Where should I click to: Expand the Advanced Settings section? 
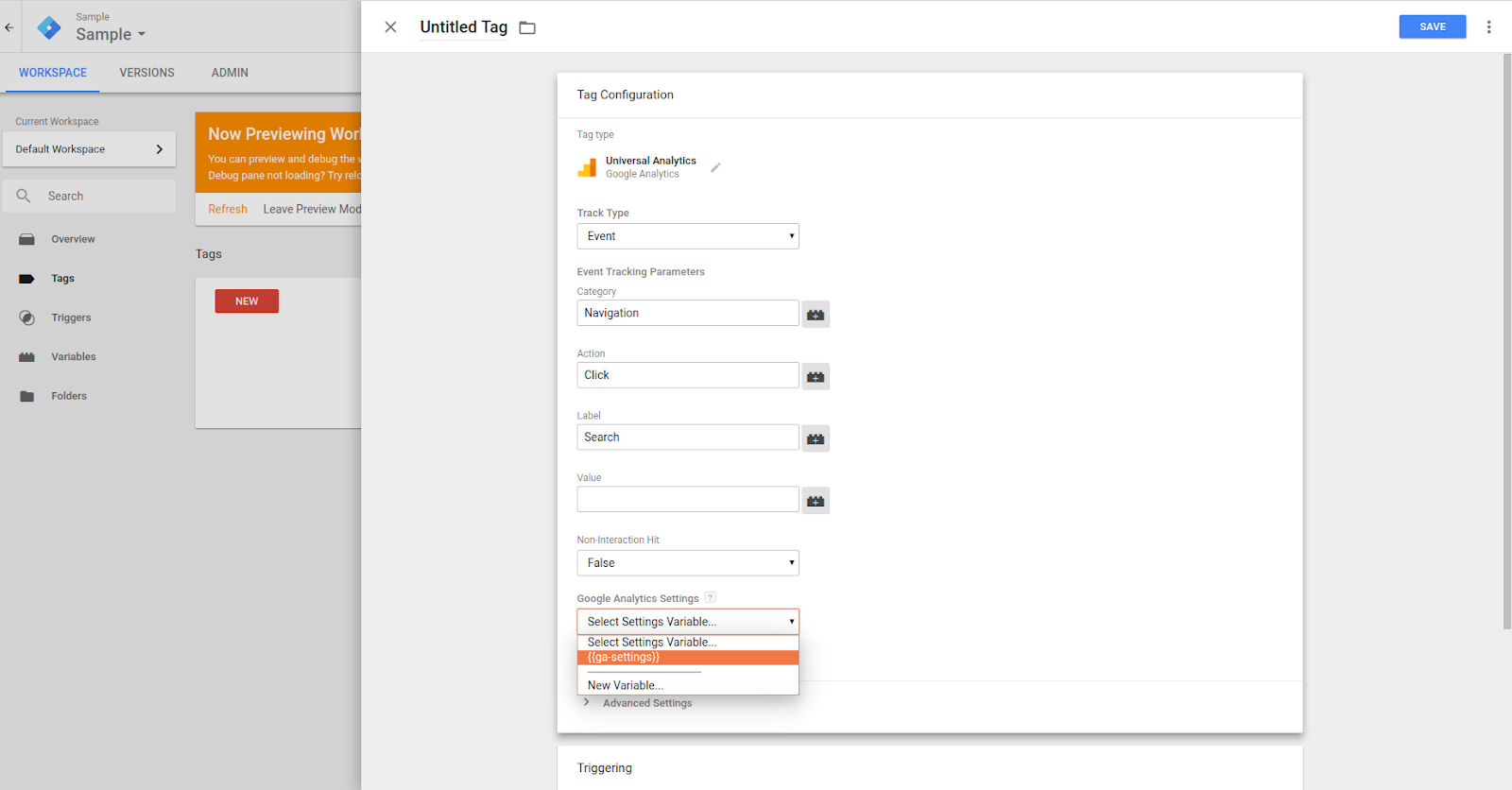tap(638, 703)
